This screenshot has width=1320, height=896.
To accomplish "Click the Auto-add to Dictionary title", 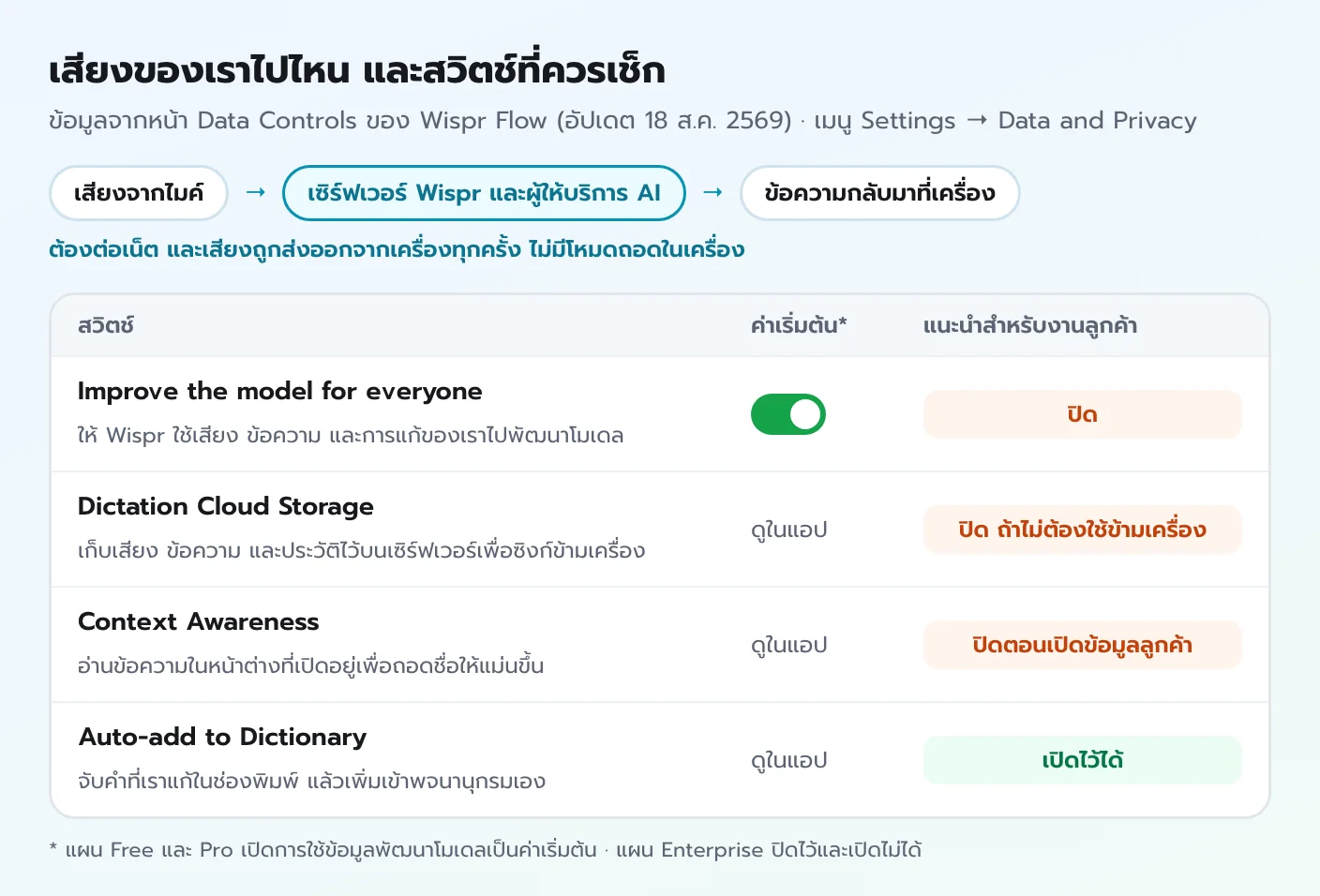I will click(x=222, y=737).
